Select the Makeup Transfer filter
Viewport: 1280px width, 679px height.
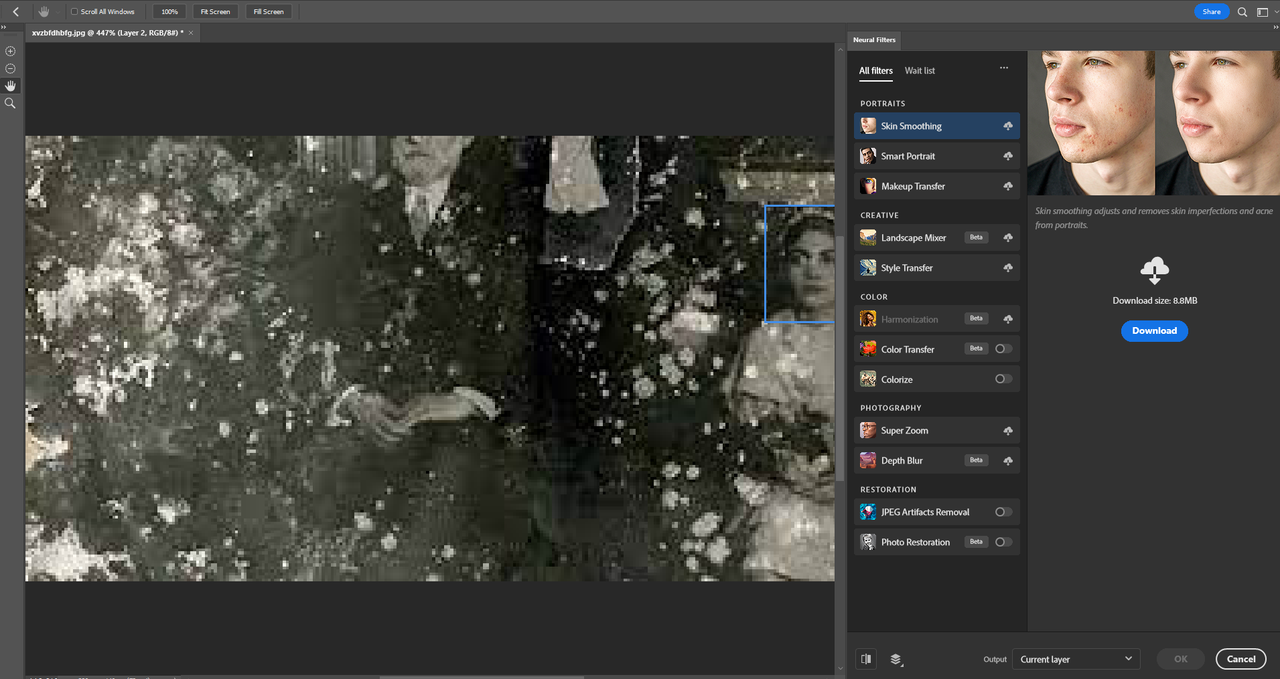[937, 186]
